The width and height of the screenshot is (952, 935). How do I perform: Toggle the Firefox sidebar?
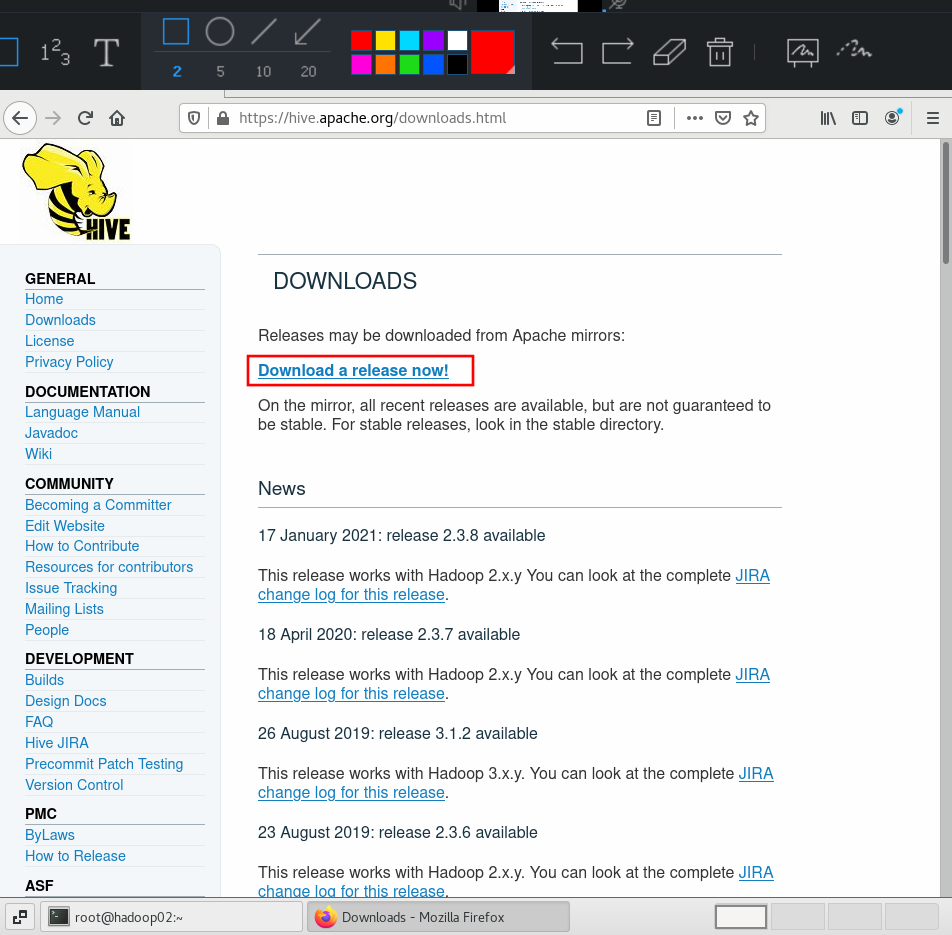[x=860, y=118]
